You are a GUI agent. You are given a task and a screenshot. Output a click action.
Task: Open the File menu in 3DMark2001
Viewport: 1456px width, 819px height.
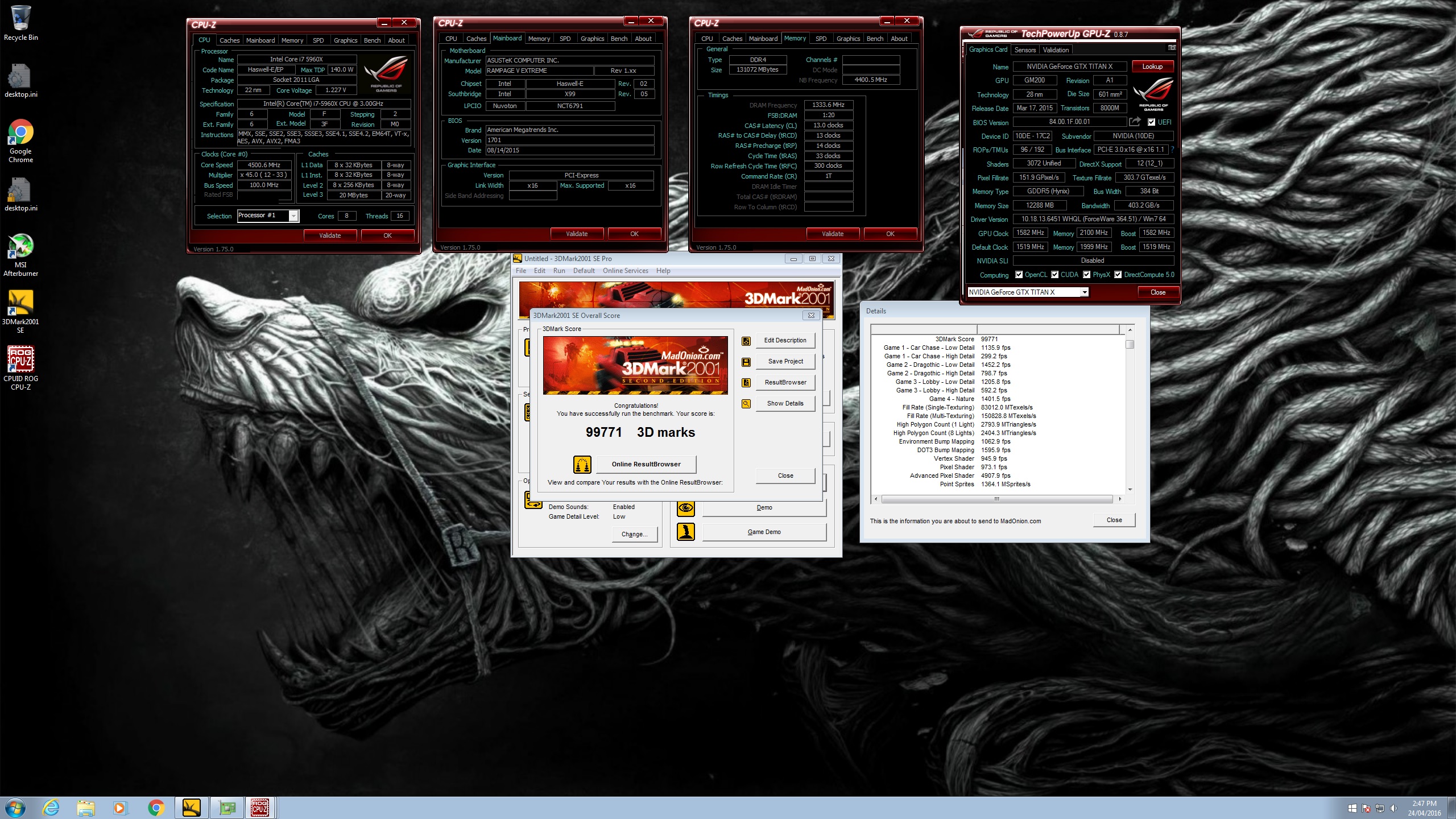[x=521, y=271]
